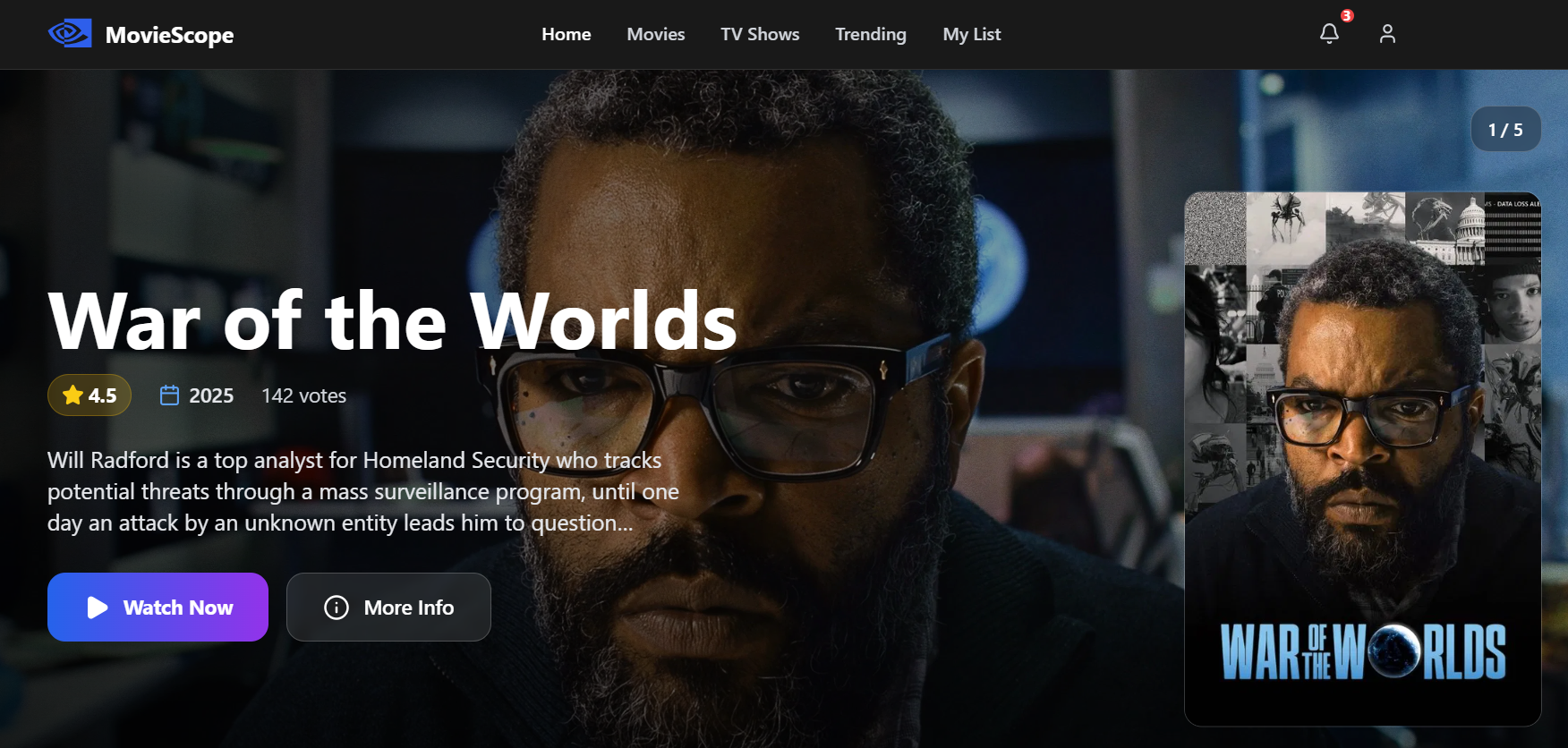The image size is (1568, 748).
Task: Open the Movies section
Action: 655,34
